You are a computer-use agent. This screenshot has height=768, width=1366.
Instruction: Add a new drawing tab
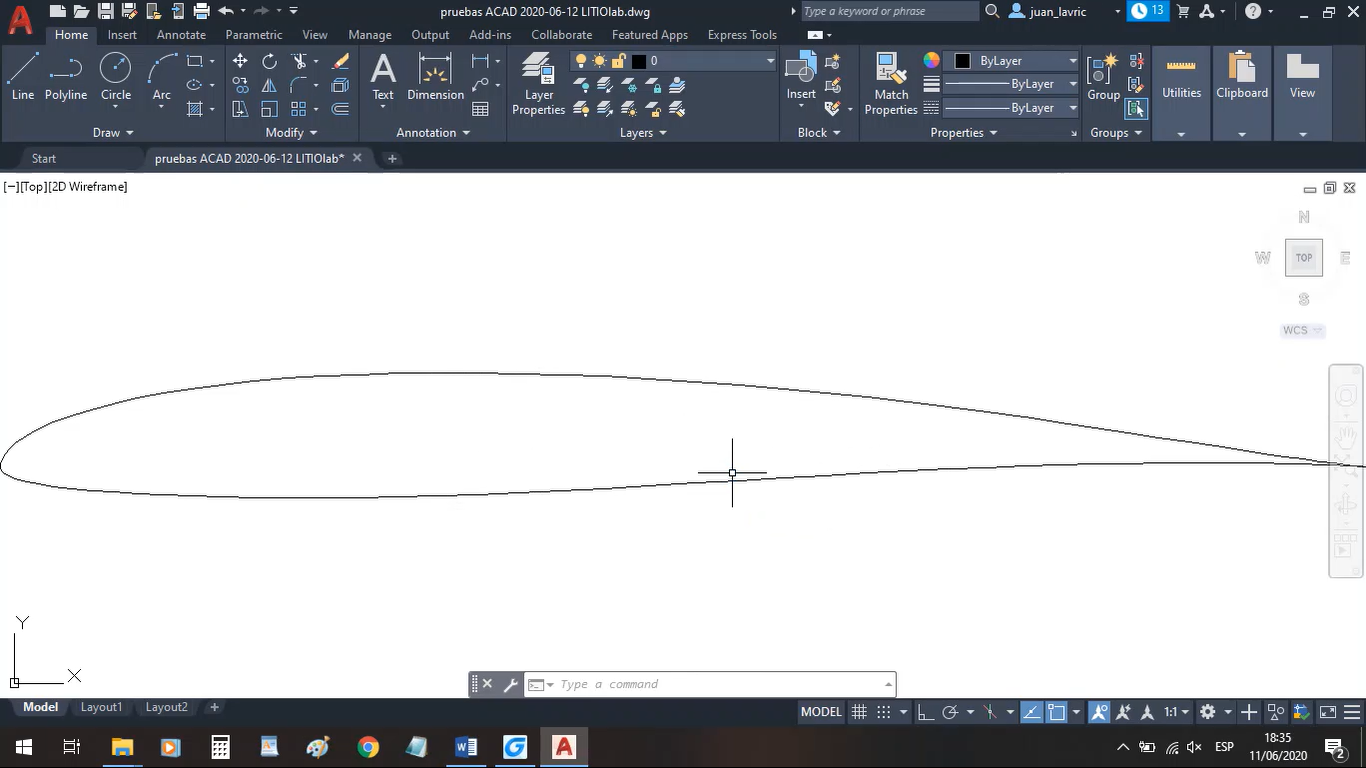[x=392, y=158]
